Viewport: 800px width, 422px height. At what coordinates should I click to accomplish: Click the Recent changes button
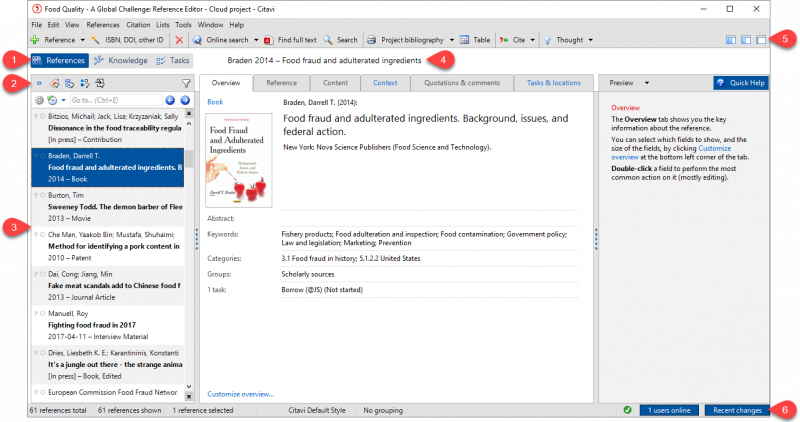(x=737, y=410)
